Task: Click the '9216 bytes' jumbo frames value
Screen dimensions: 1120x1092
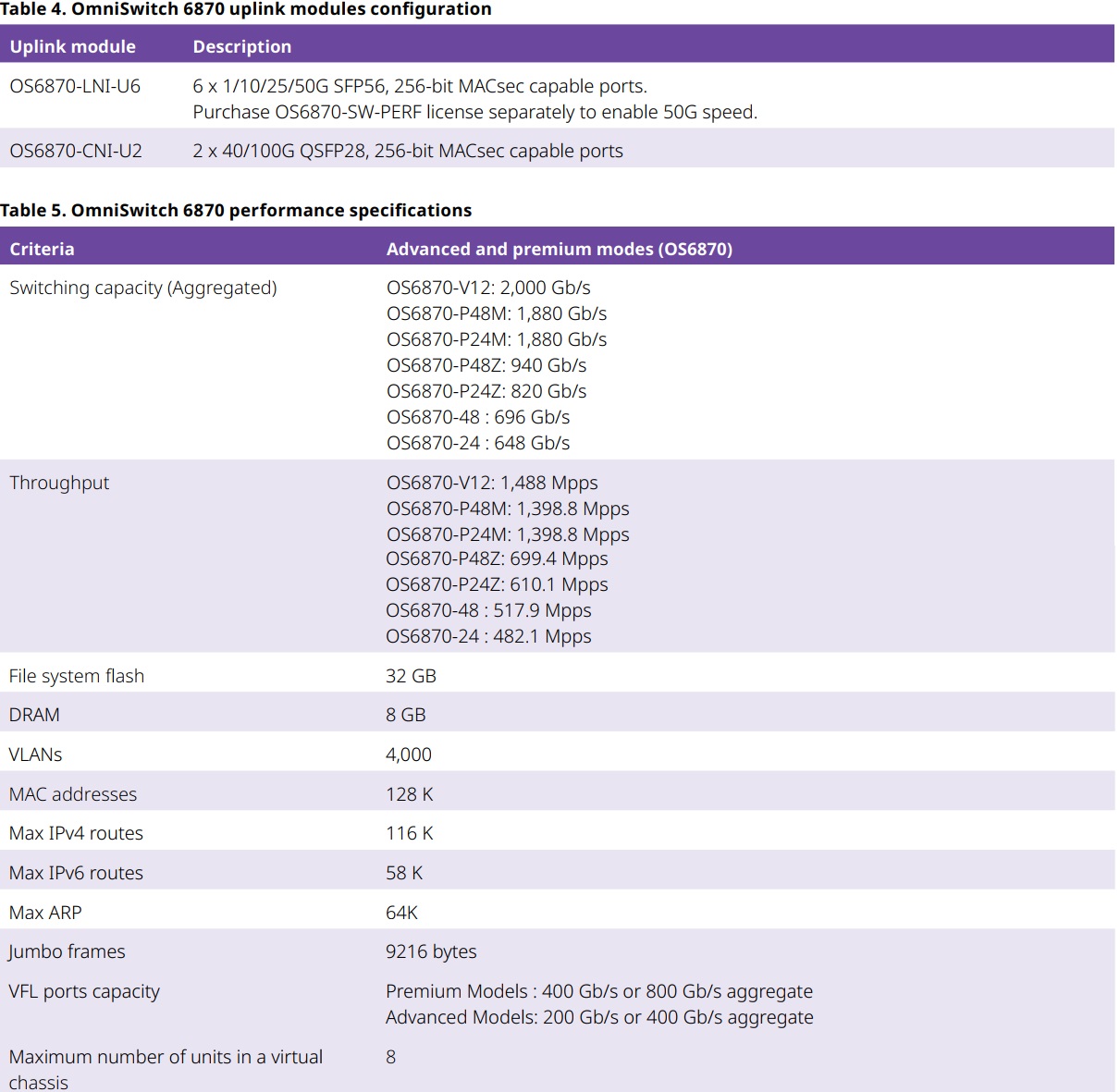Action: click(431, 951)
